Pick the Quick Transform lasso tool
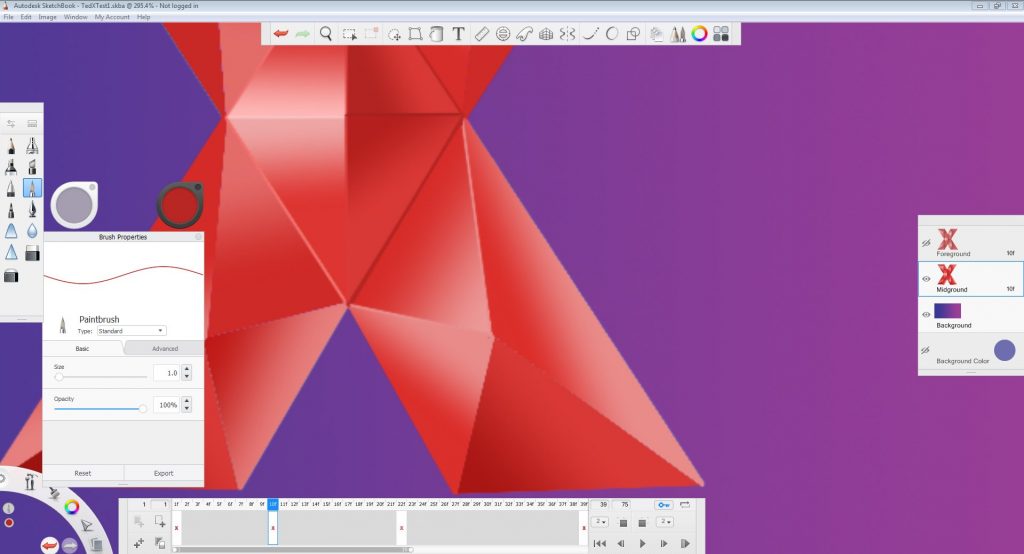The image size is (1024, 554). tap(394, 34)
